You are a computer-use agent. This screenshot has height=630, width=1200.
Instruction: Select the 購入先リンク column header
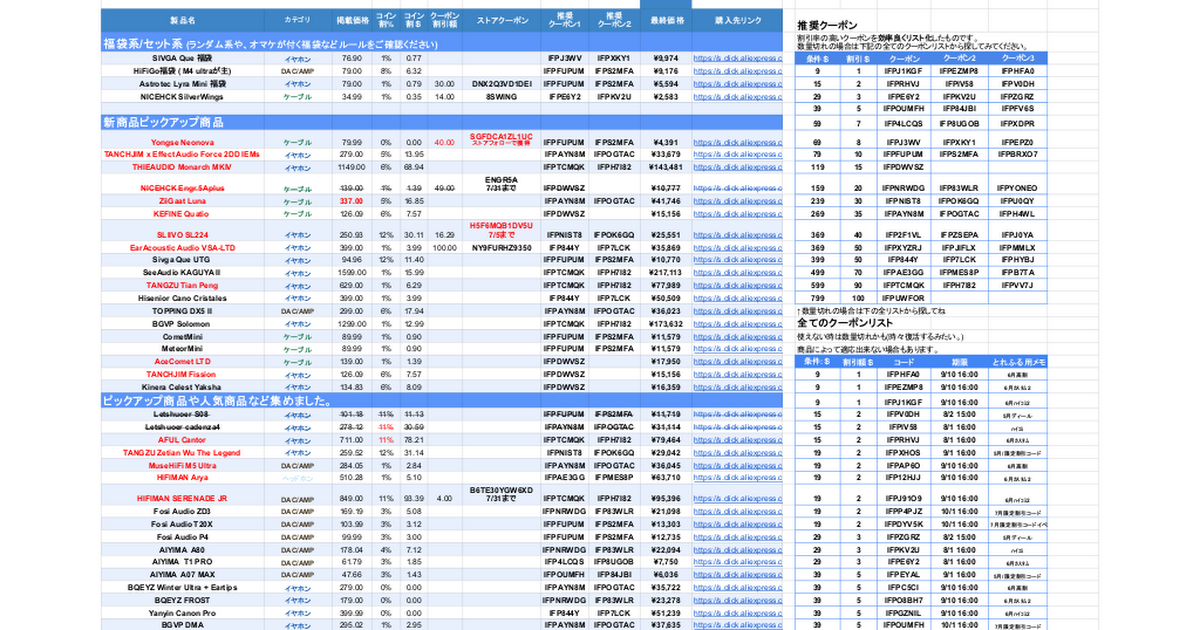pos(738,19)
